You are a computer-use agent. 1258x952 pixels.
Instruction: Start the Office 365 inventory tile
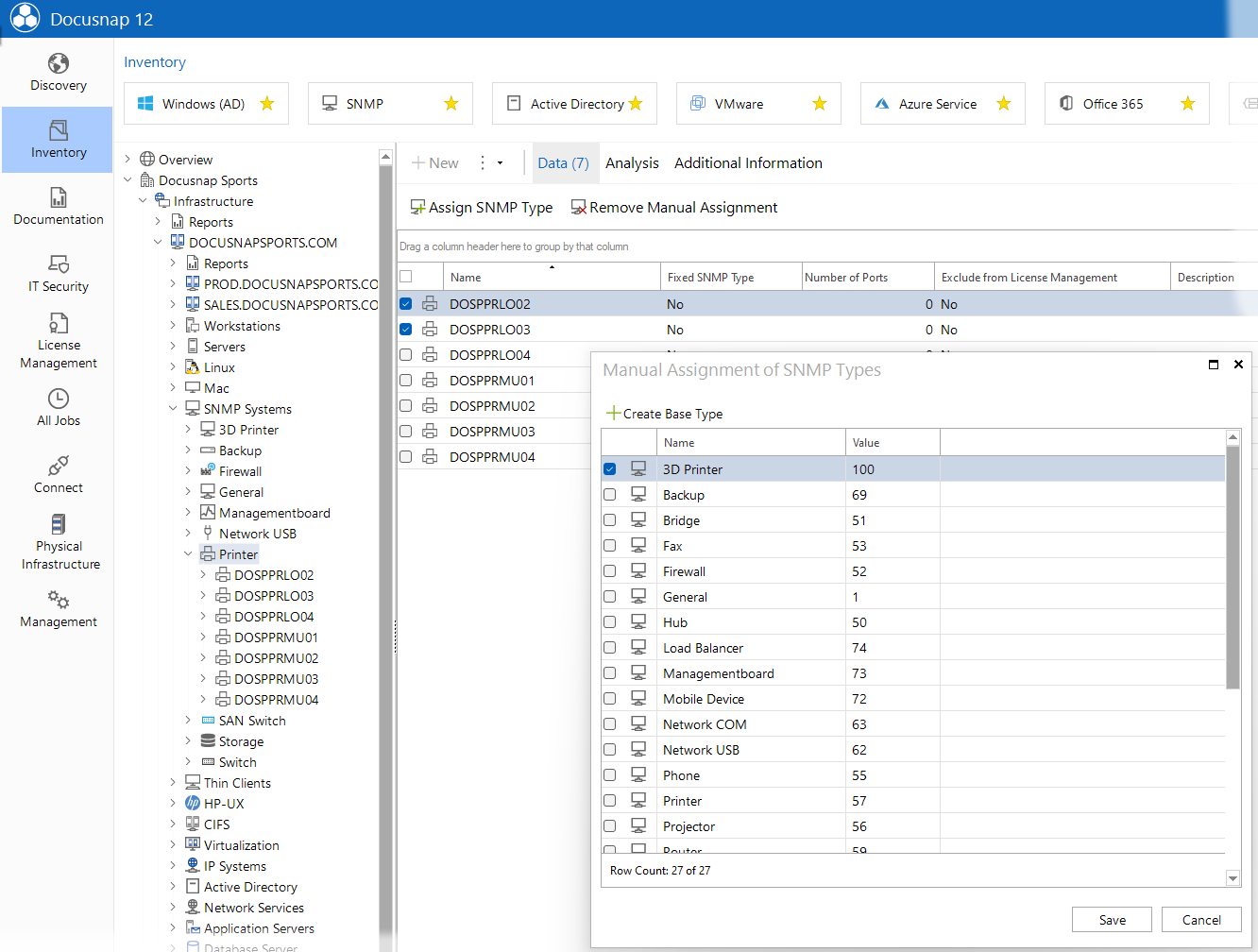pyautogui.click(x=1127, y=104)
